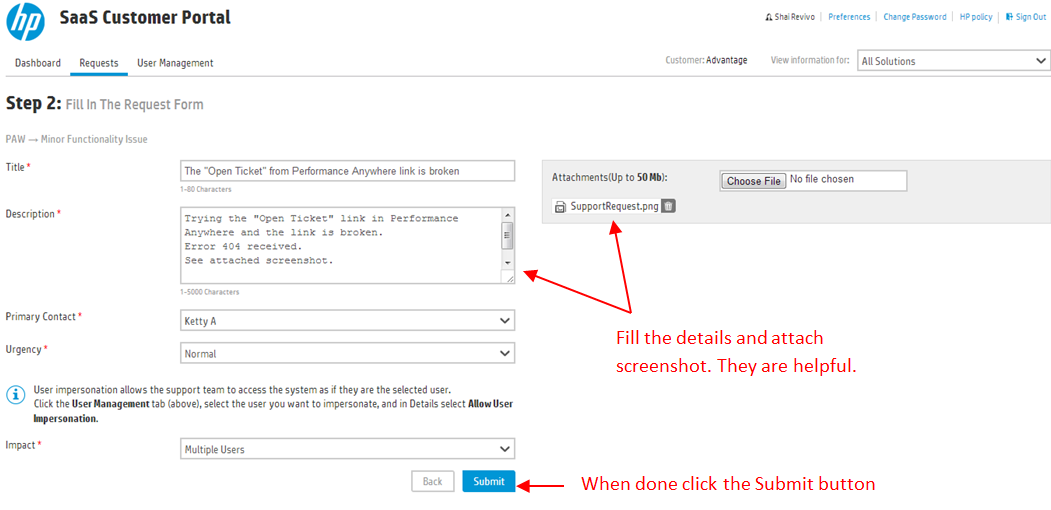Click the user name Shal Revivo
The width and height of the screenshot is (1051, 510).
(794, 17)
